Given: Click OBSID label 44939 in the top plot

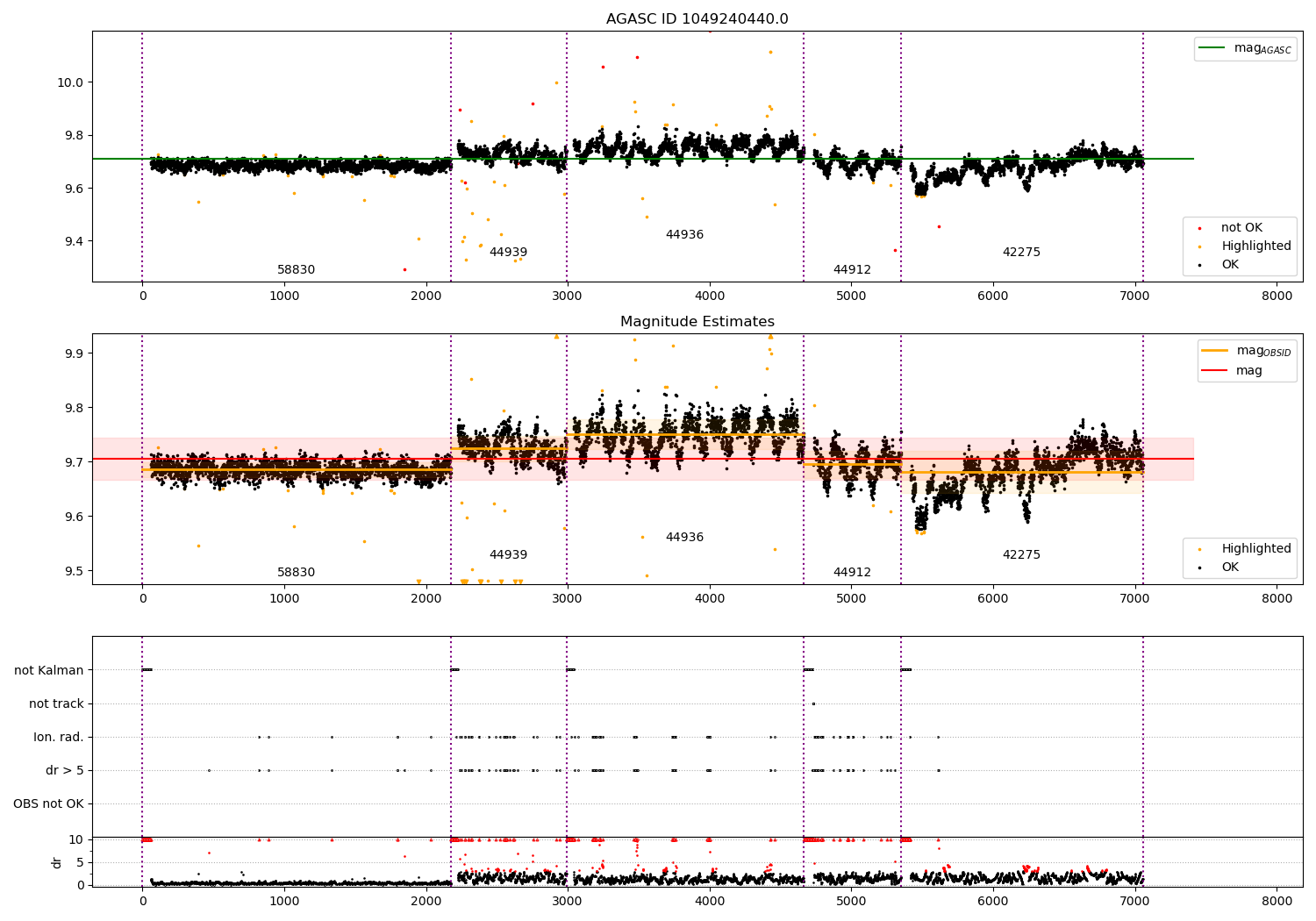Looking at the screenshot, I should tap(508, 253).
